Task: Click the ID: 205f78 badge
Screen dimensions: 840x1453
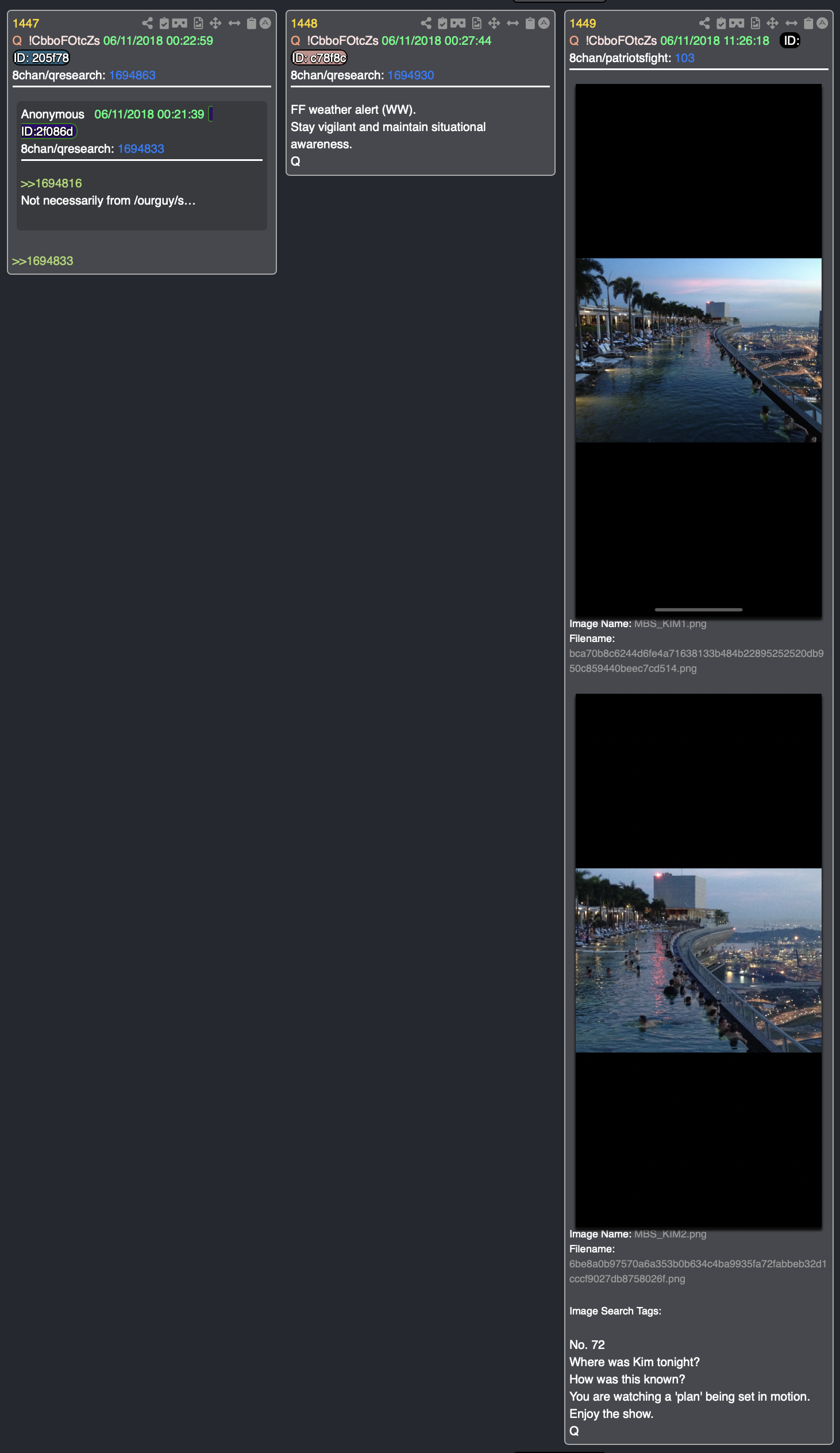Action: click(x=41, y=57)
